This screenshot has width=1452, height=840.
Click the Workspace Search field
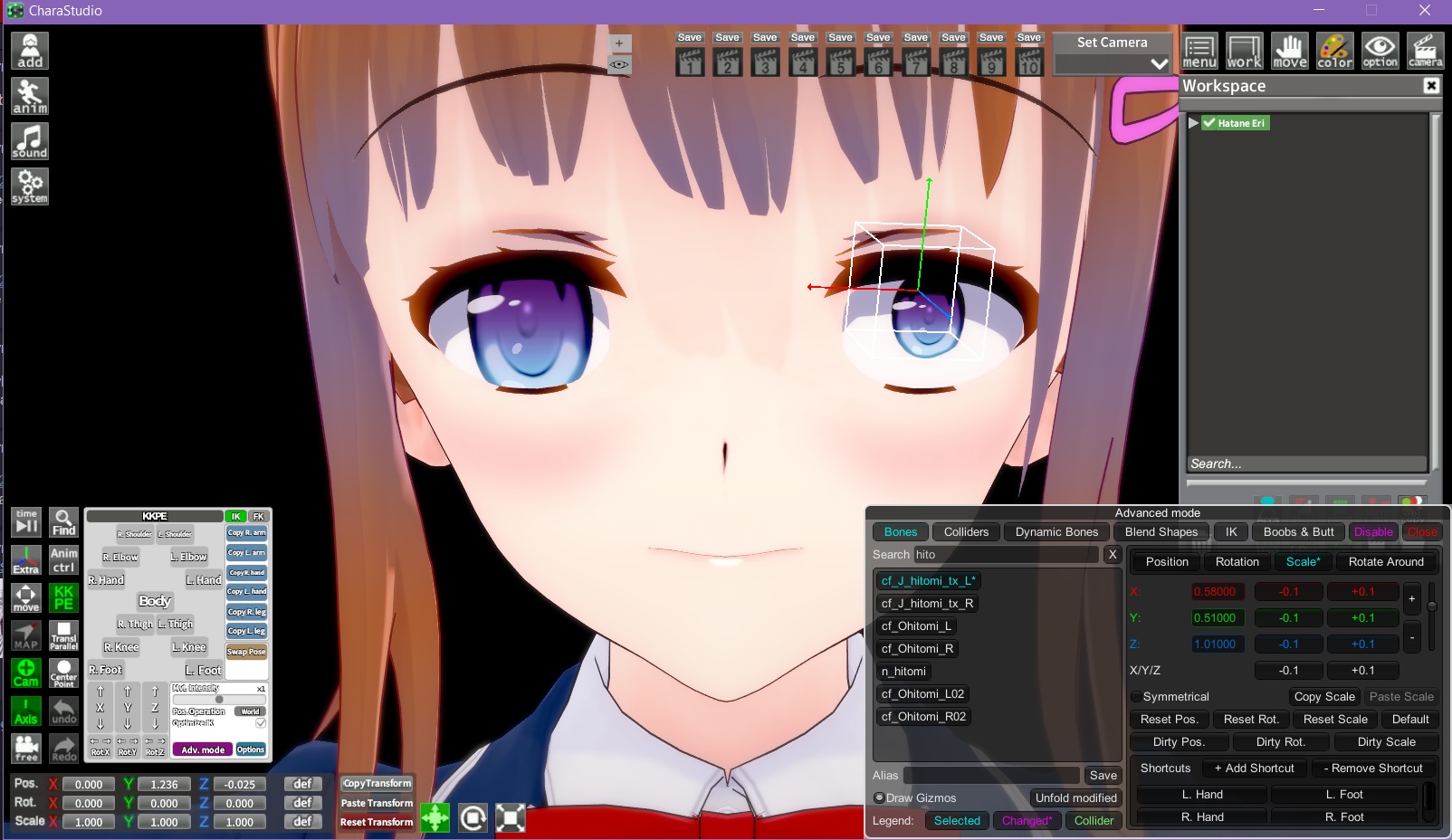1306,463
